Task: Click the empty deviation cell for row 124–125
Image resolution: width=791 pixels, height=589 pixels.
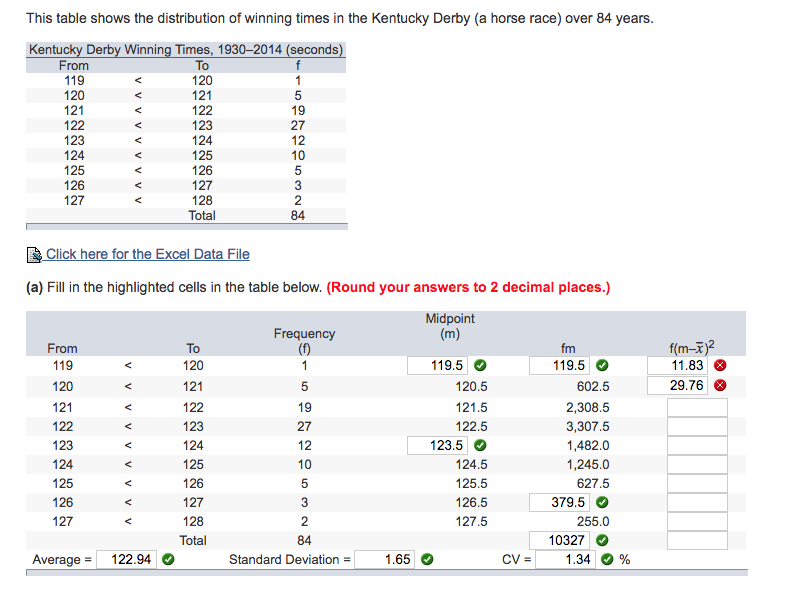Action: 697,464
